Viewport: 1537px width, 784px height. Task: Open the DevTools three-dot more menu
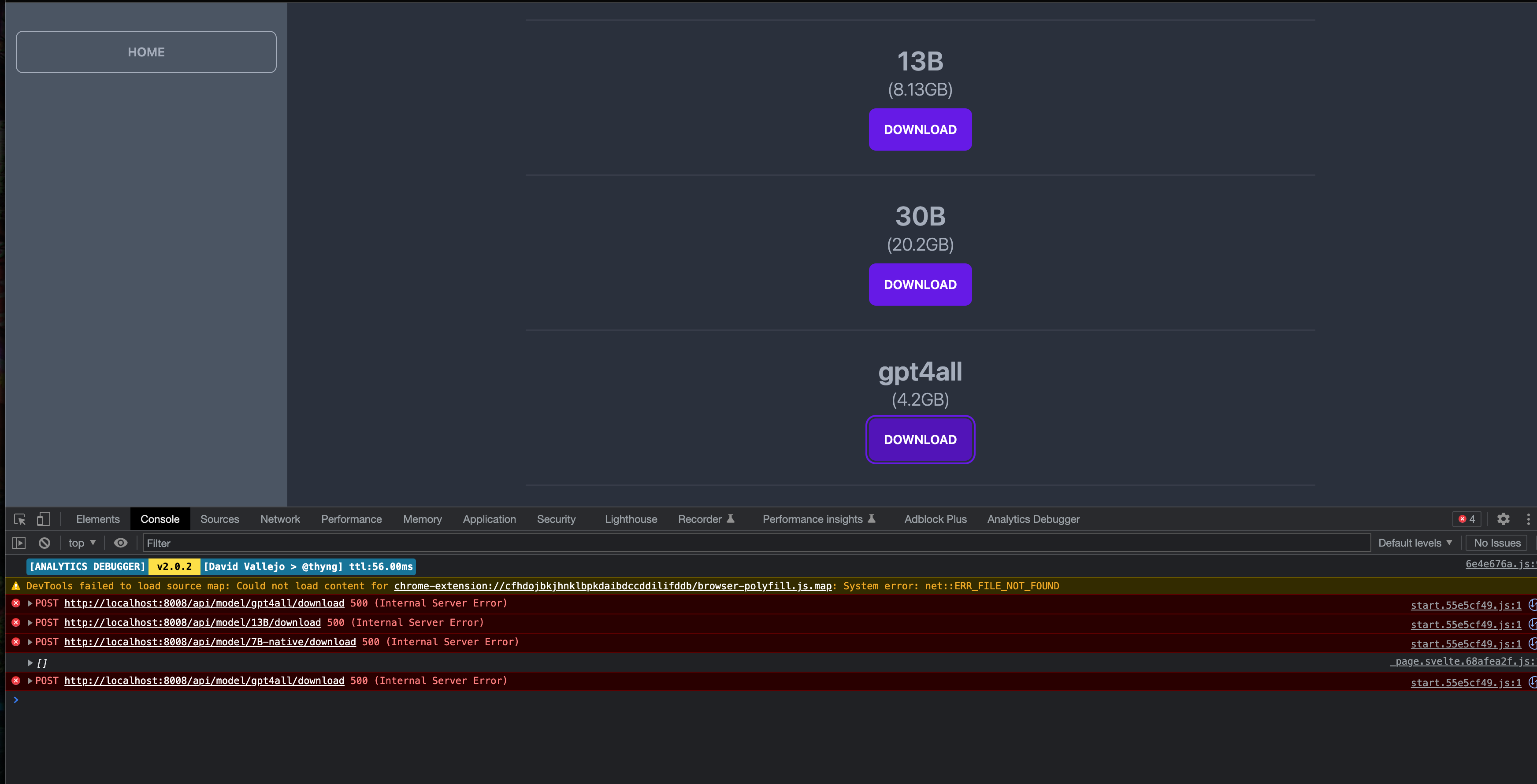point(1528,519)
